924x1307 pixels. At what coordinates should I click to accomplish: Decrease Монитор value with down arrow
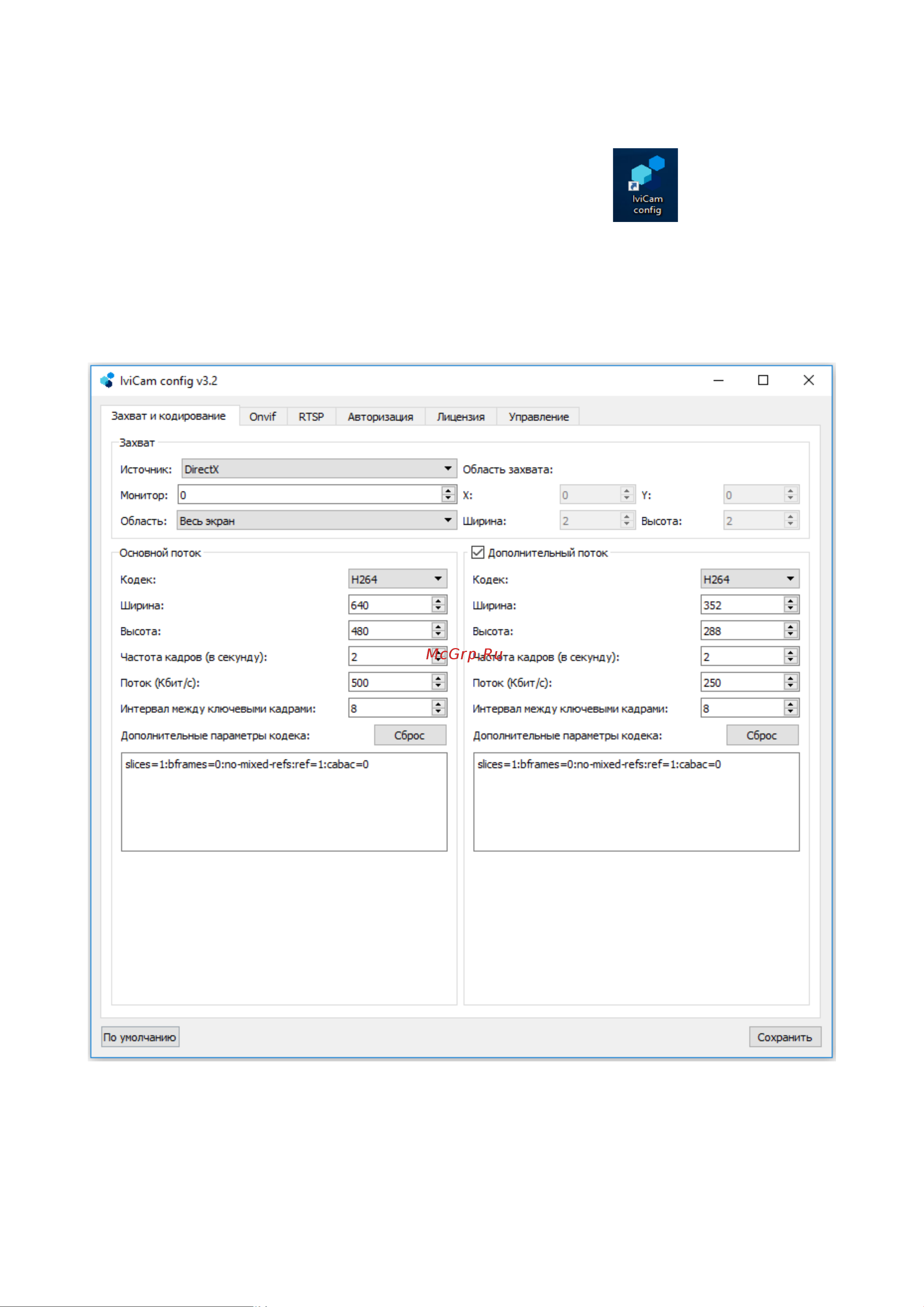point(448,499)
